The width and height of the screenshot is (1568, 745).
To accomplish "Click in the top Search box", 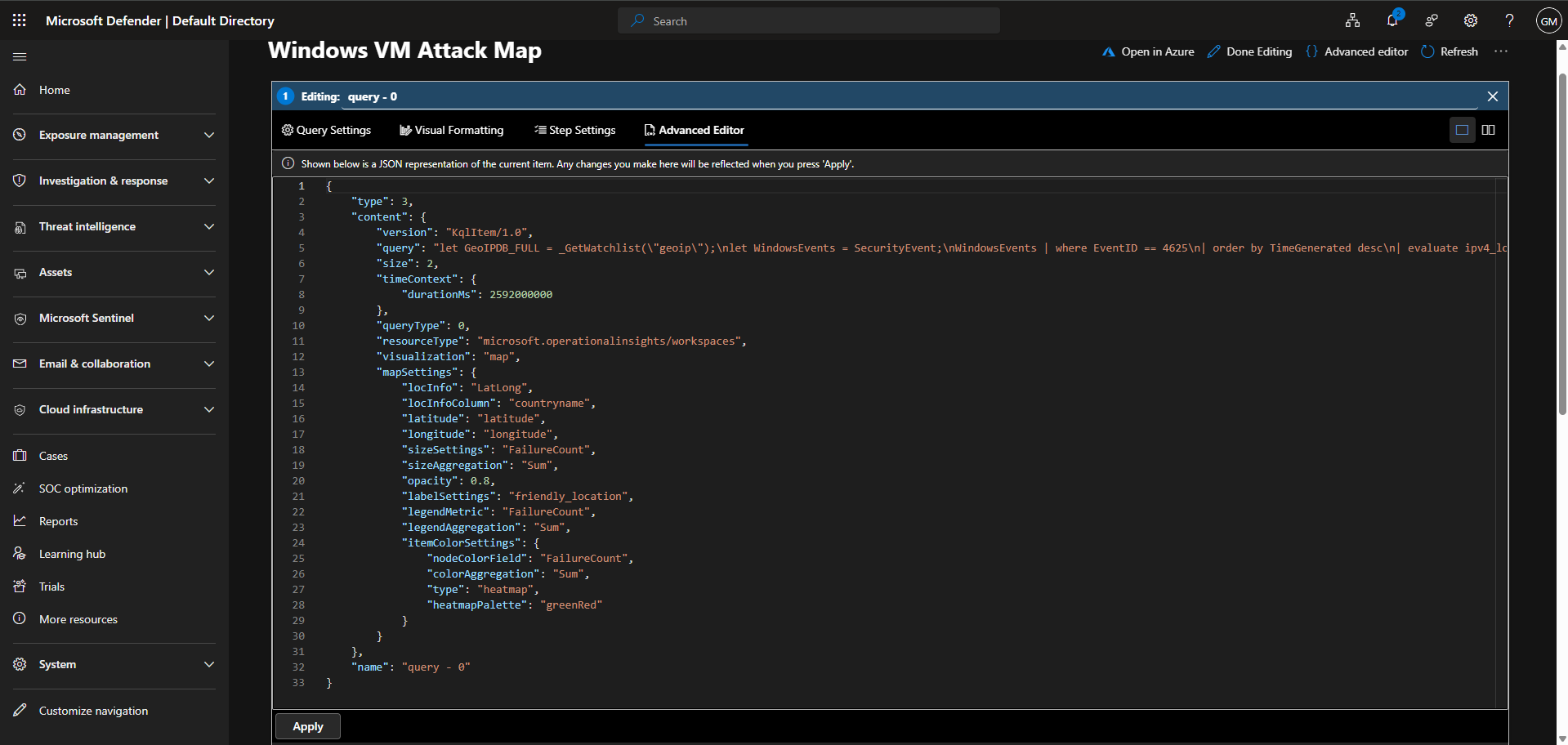I will 809,20.
